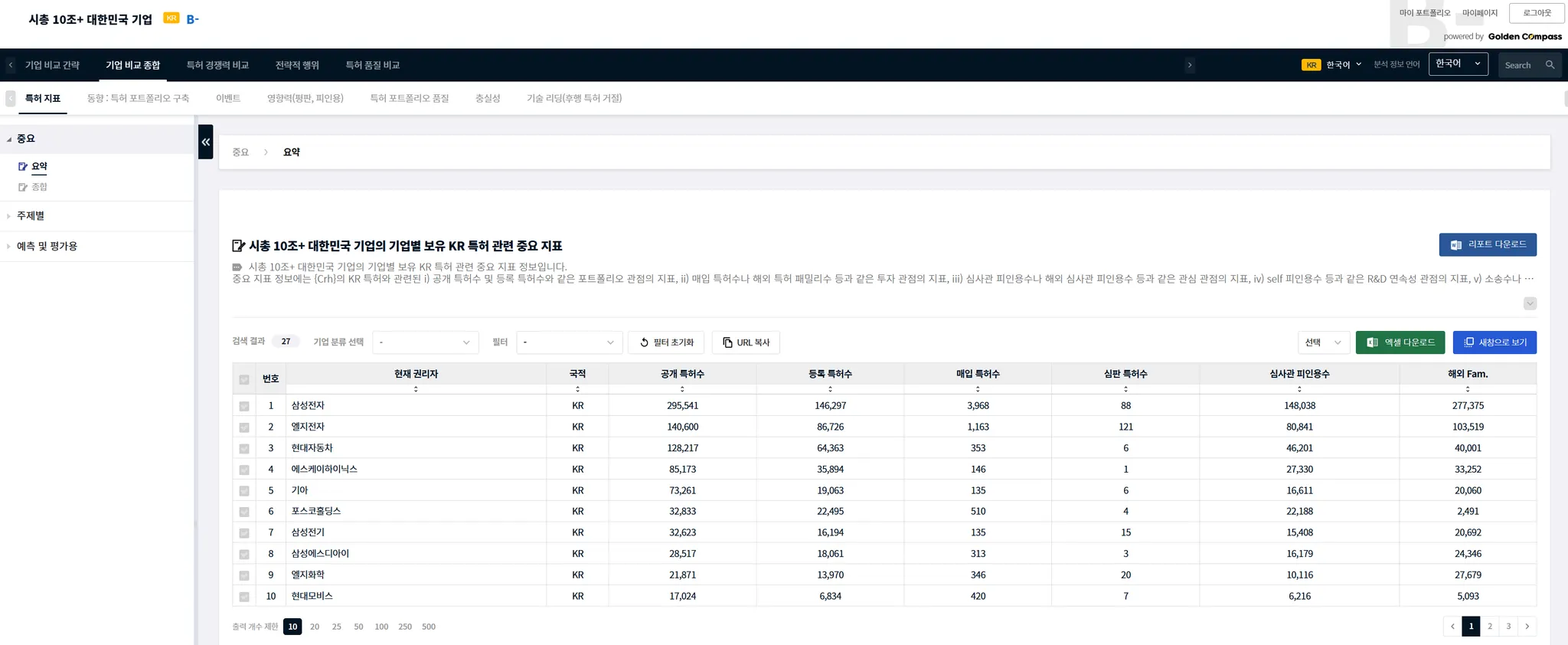Image resolution: width=1568 pixels, height=645 pixels.
Task: Toggle the select-all header checkbox
Action: [x=244, y=379]
